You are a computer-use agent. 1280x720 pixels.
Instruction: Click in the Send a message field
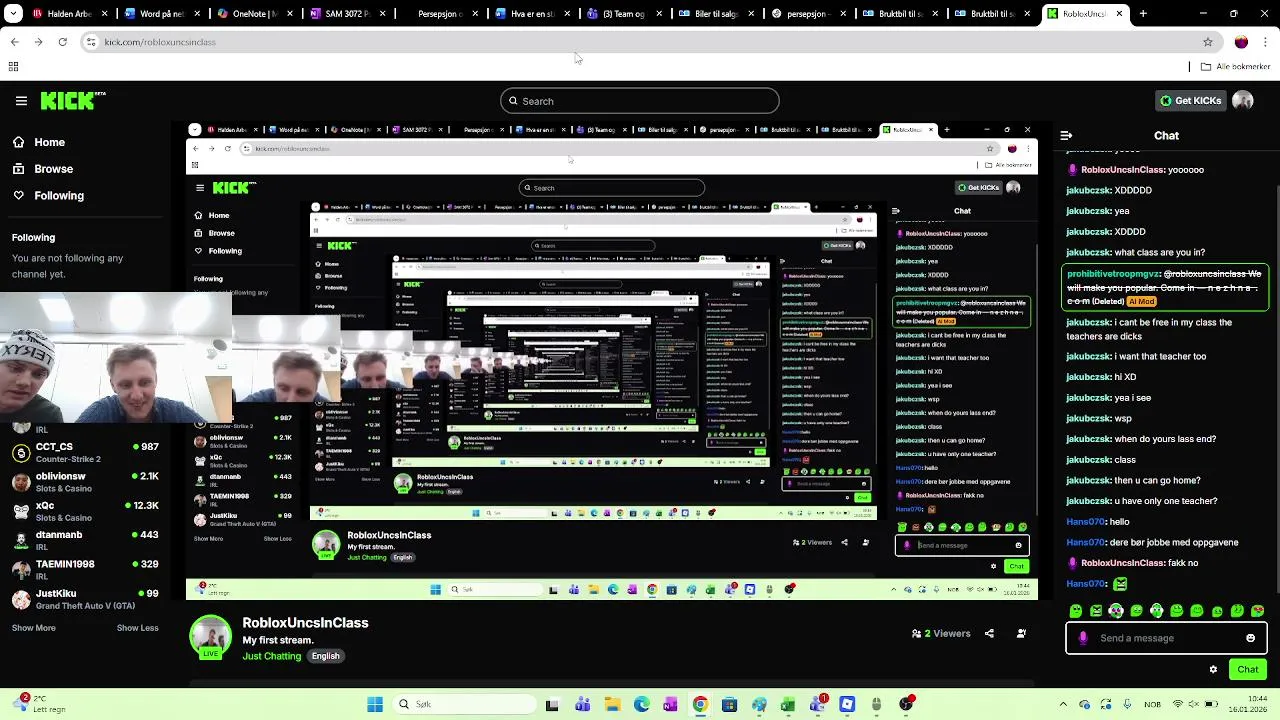[x=1166, y=638]
